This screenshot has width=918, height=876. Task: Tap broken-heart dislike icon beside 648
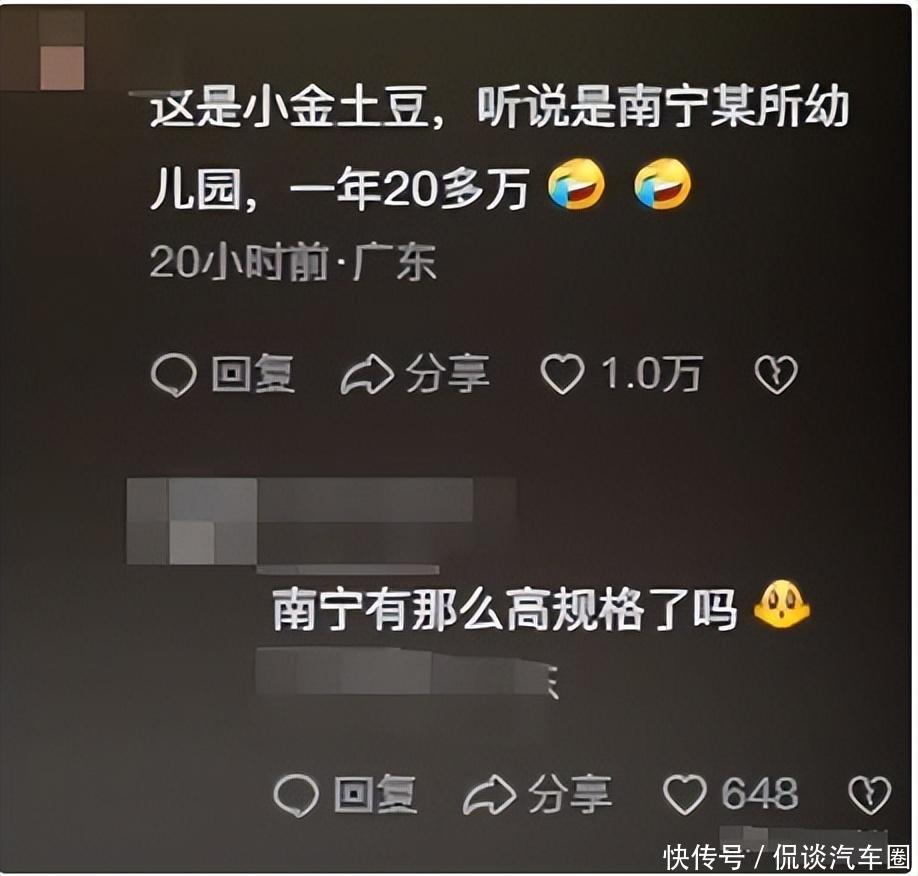tap(870, 795)
